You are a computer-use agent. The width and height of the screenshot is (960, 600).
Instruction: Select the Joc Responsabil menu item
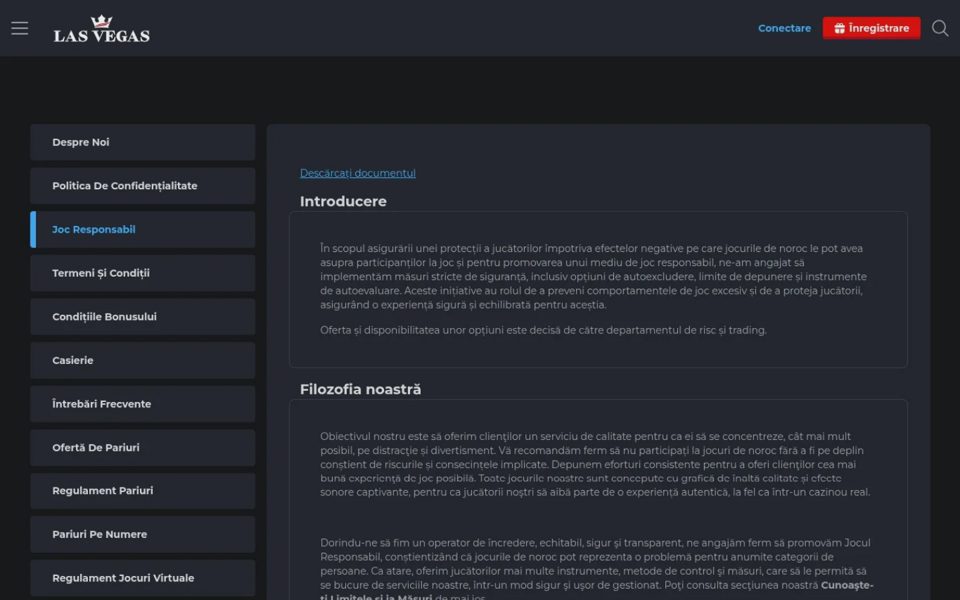pos(143,230)
